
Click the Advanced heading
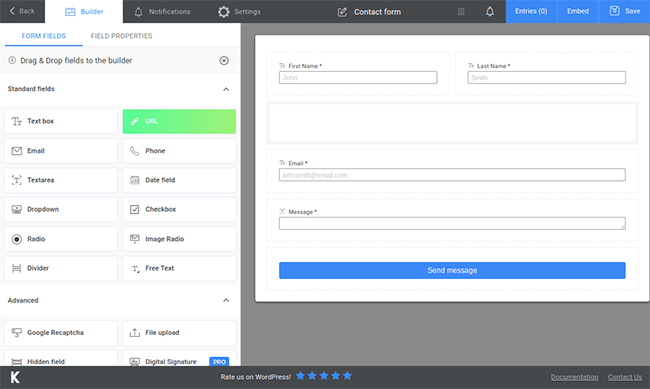23,300
